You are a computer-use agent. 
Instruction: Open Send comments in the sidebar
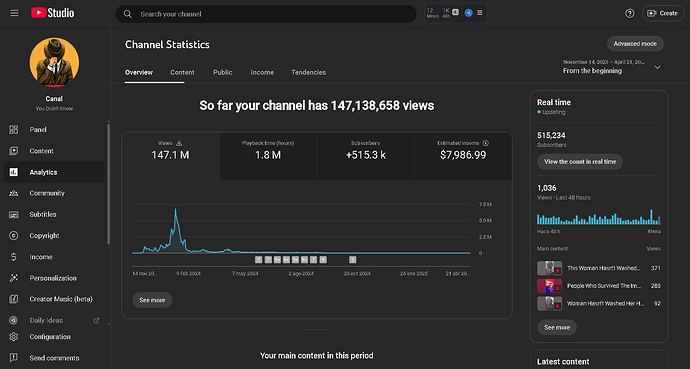click(x=54, y=358)
